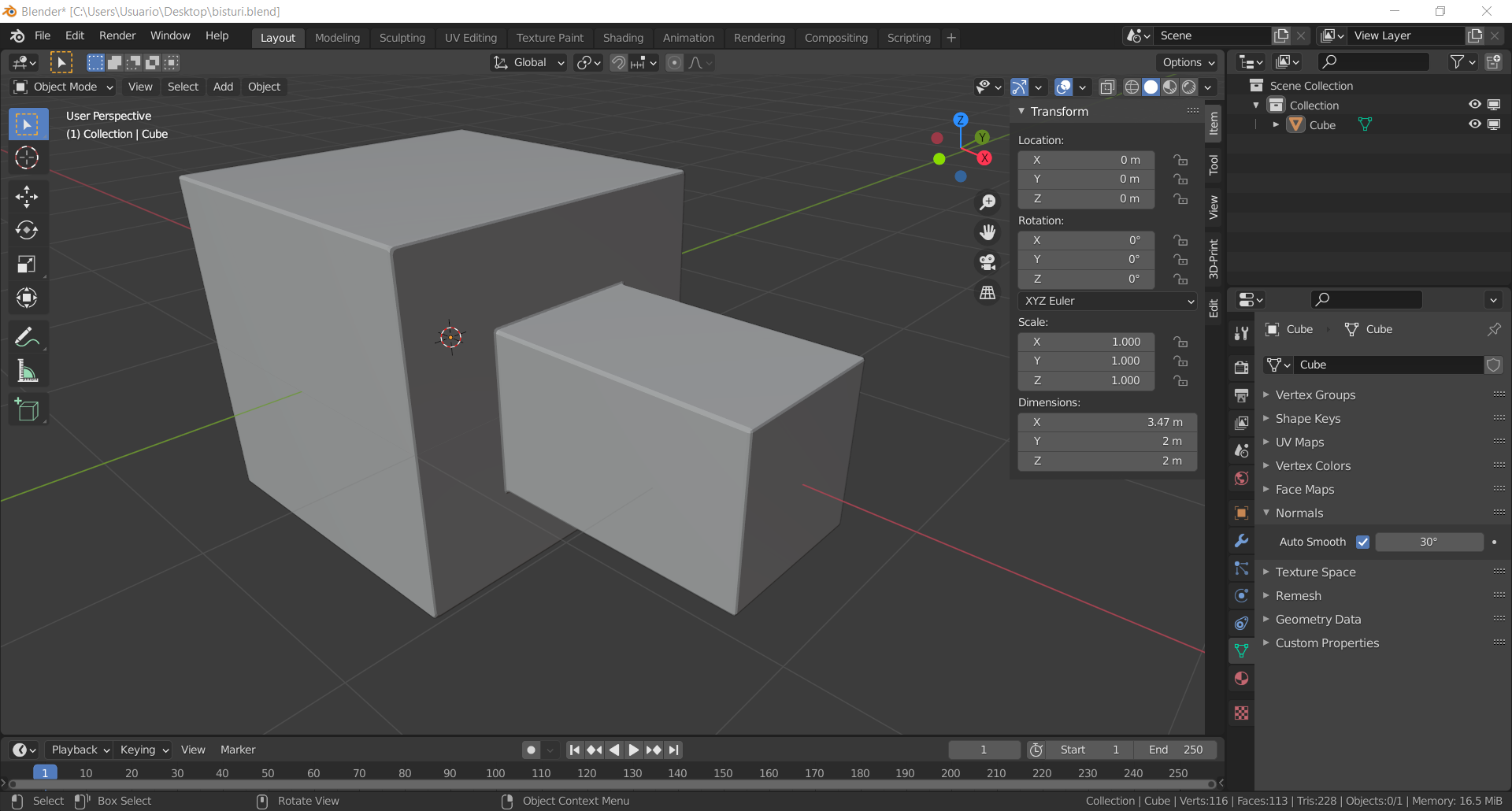The width and height of the screenshot is (1512, 811).
Task: Select the Transform tool
Action: point(28,298)
